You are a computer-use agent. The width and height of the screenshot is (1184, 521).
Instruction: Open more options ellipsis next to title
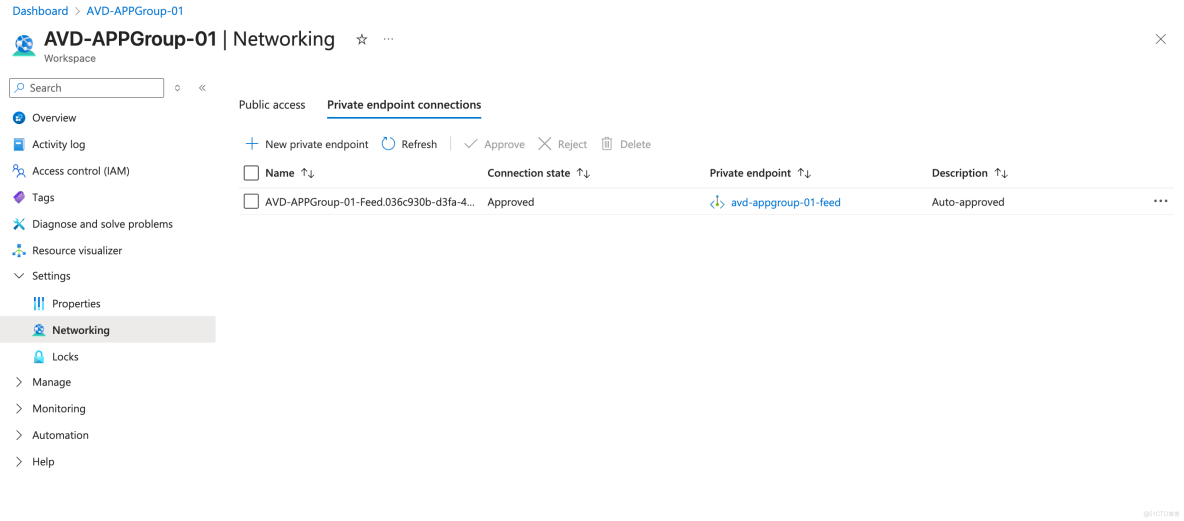(388, 39)
